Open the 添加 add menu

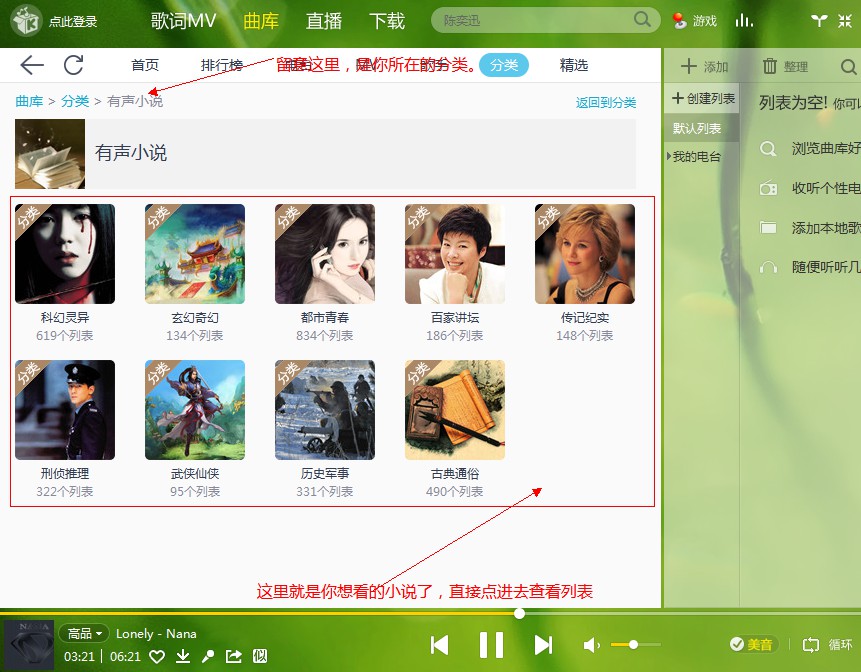point(704,67)
